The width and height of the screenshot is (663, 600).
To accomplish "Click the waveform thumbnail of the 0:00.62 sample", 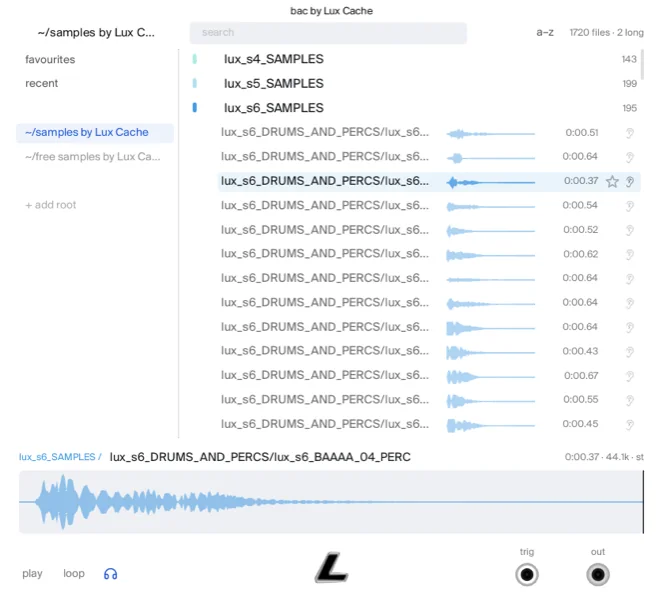I will (x=490, y=255).
